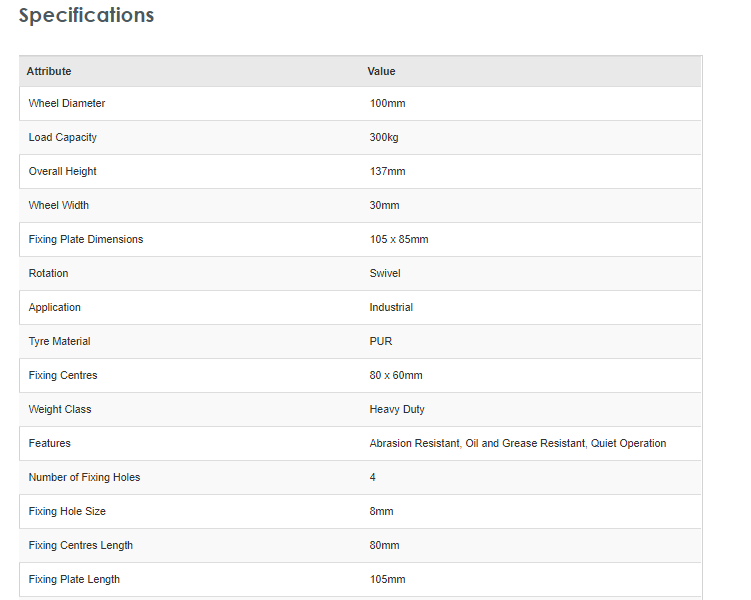Select the Rotation attribute label
This screenshot has width=751, height=600.
pos(49,273)
